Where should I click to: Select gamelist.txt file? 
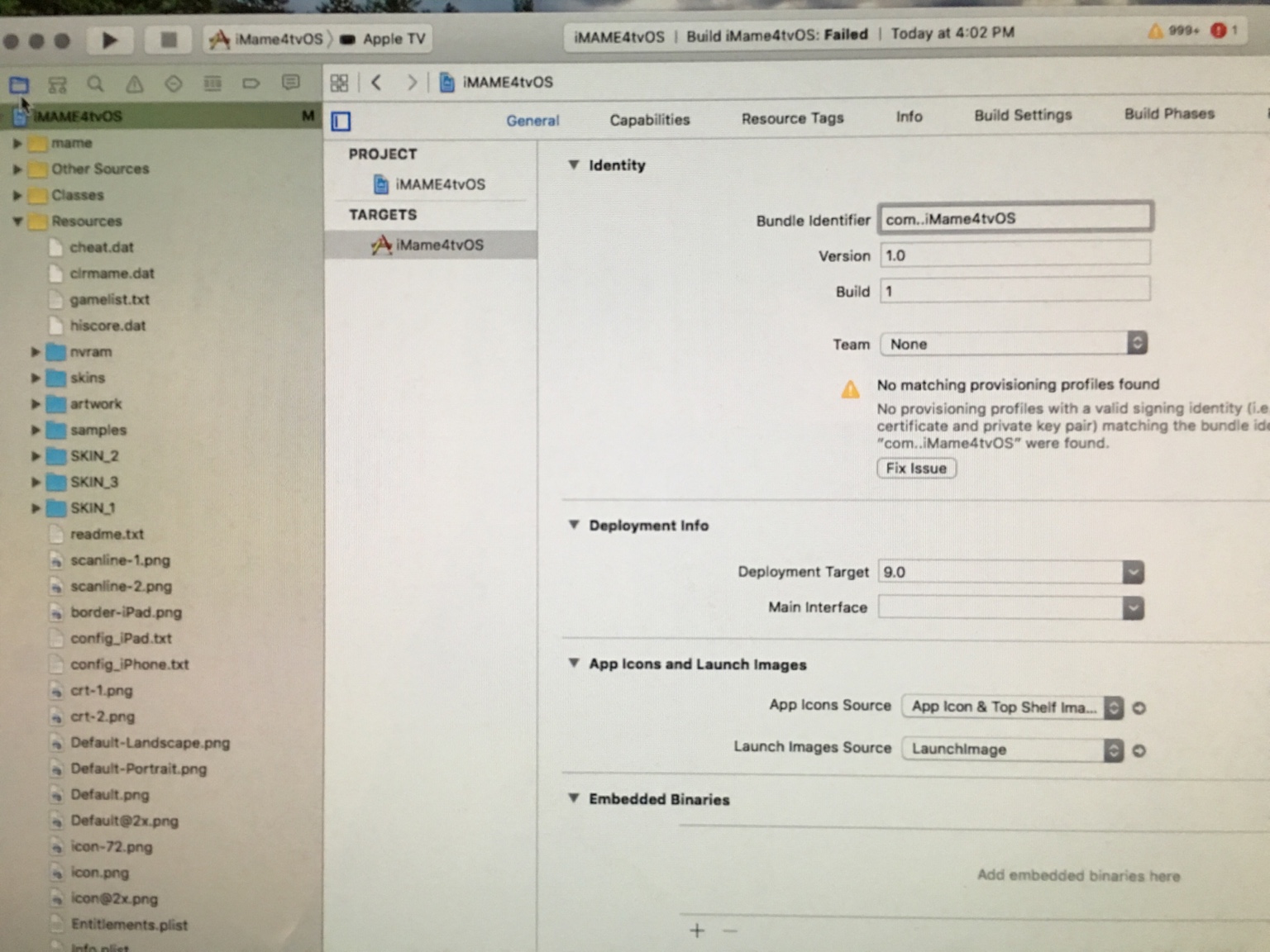click(x=109, y=299)
